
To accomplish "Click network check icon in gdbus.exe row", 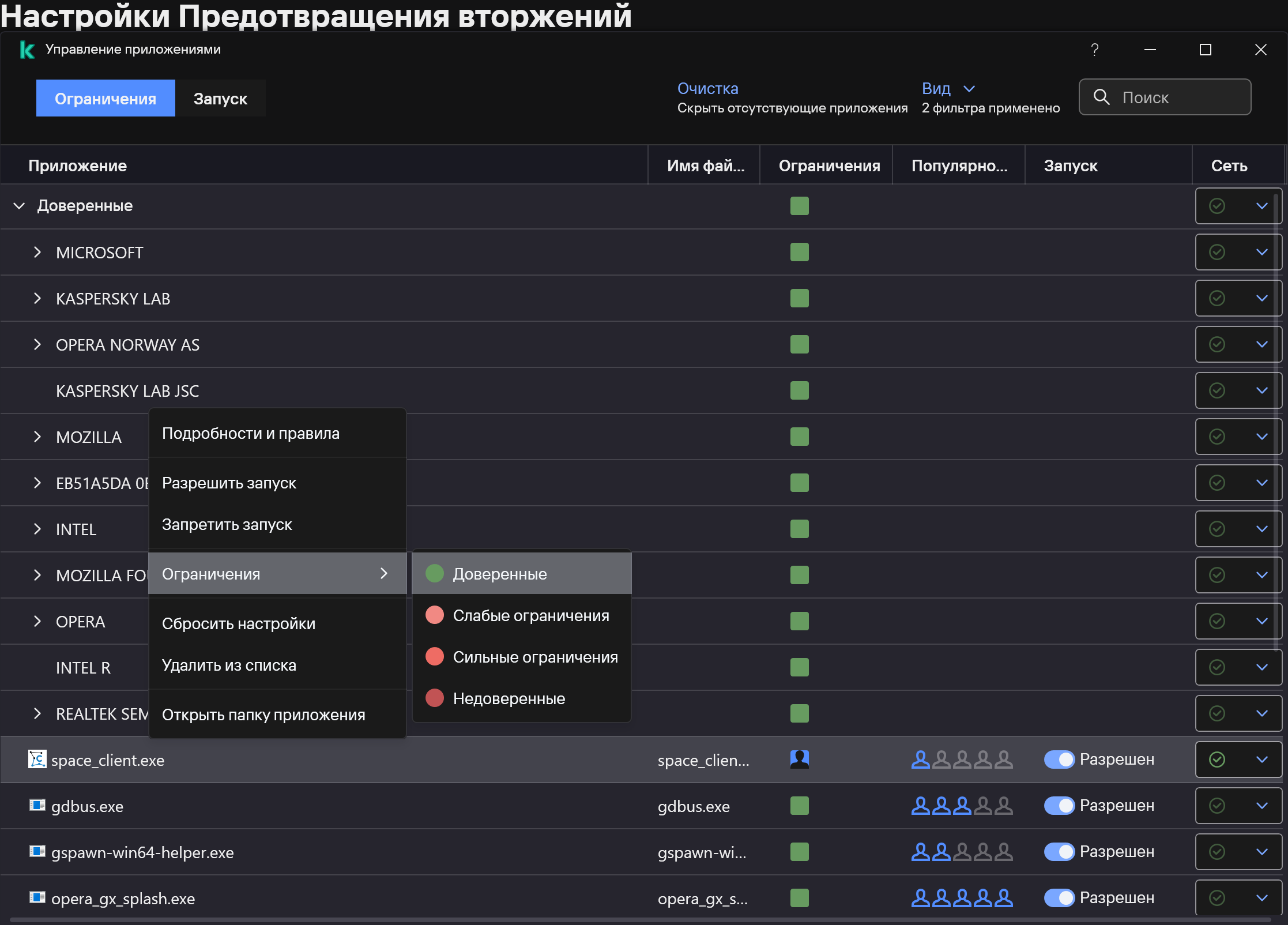I will [1217, 806].
